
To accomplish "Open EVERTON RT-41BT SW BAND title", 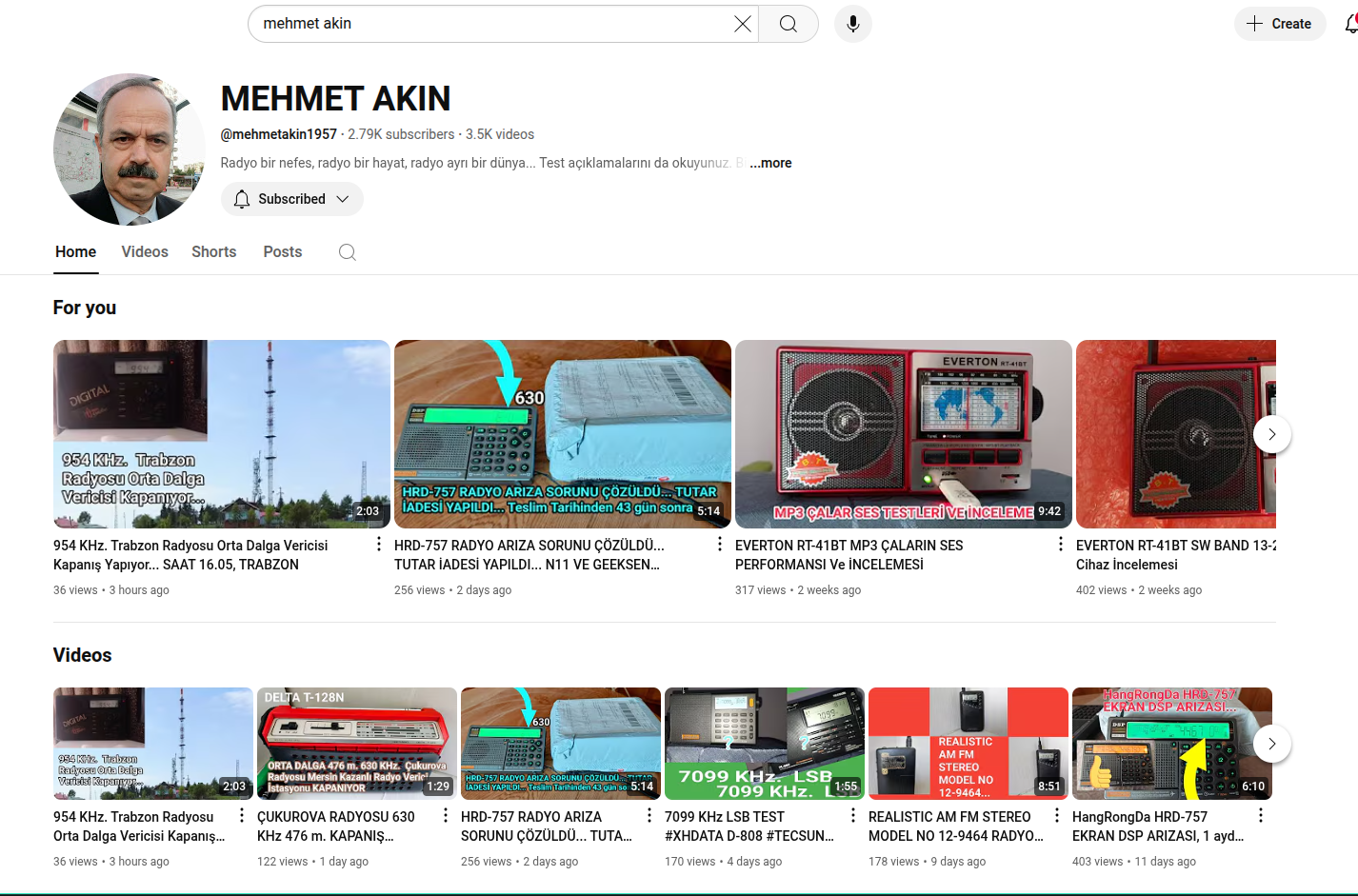I will [1176, 555].
